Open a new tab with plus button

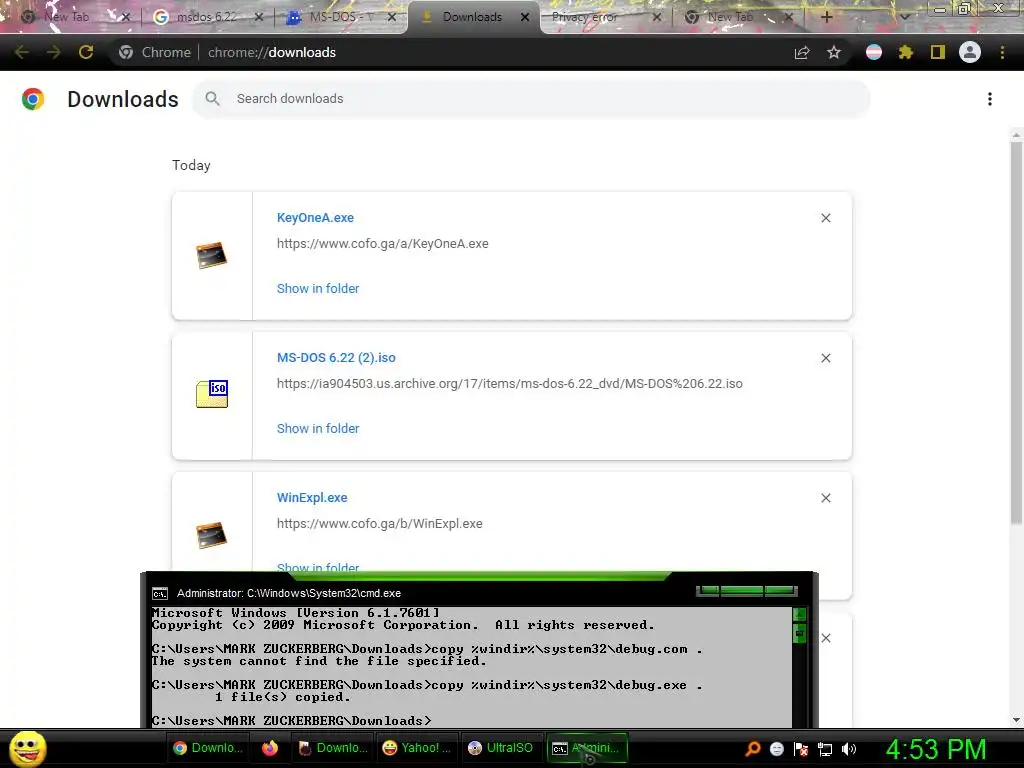(826, 17)
